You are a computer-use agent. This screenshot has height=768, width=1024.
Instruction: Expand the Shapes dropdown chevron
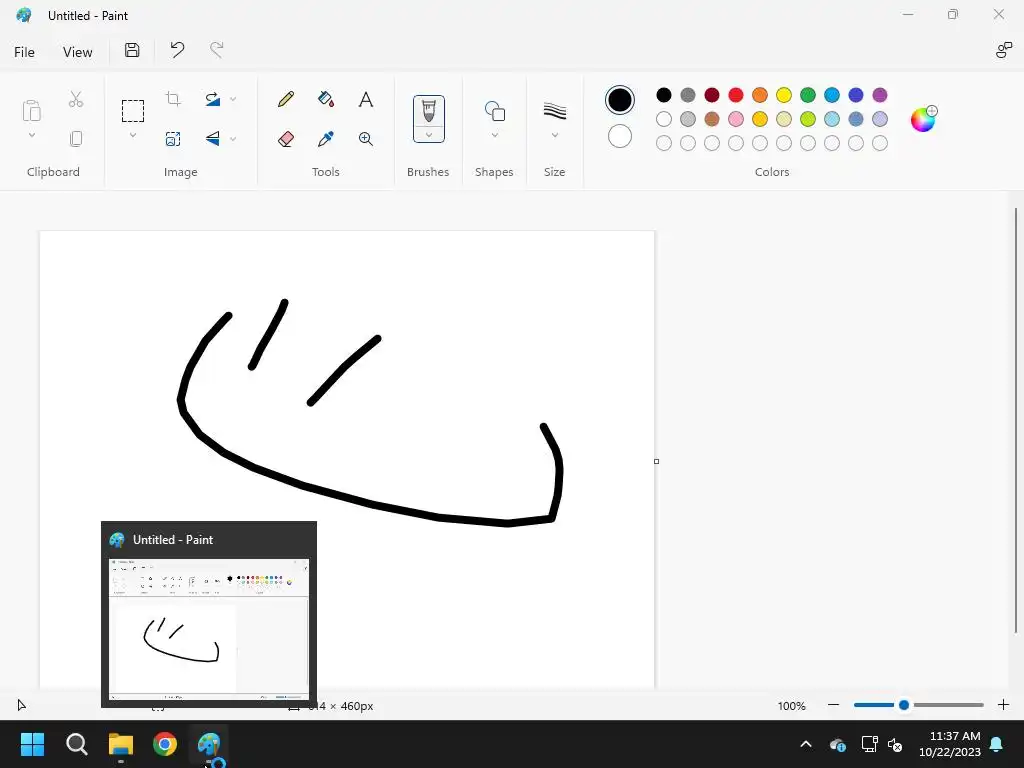pyautogui.click(x=494, y=135)
